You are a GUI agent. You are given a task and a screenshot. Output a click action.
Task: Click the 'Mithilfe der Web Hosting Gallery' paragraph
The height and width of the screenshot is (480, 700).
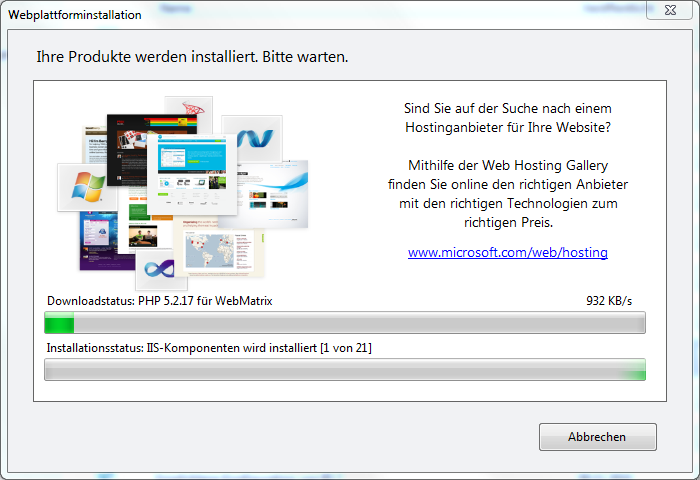(508, 194)
